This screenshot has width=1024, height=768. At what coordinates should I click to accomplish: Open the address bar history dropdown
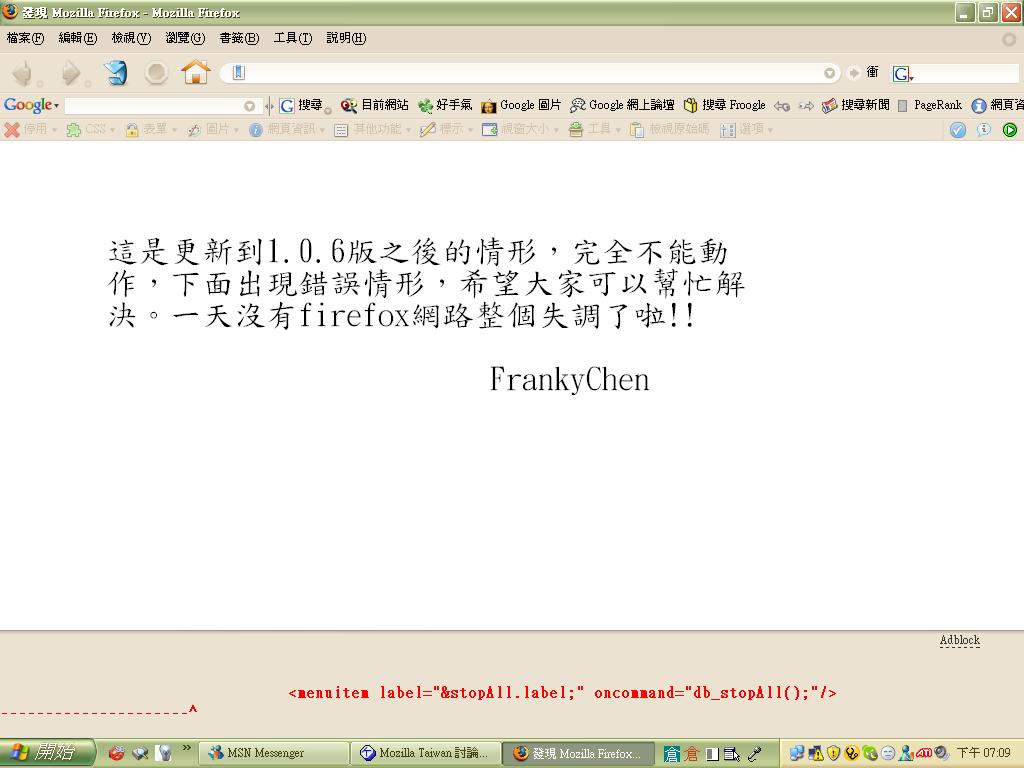coord(829,73)
